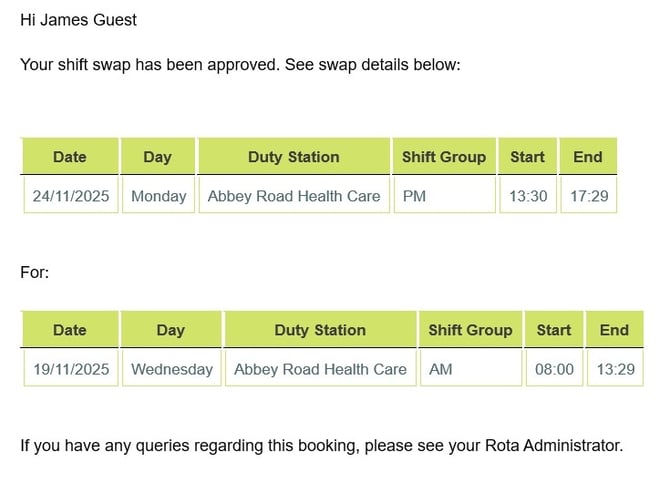670x483 pixels.
Task: Select the 19/11/2025 date cell
Action: tap(70, 369)
